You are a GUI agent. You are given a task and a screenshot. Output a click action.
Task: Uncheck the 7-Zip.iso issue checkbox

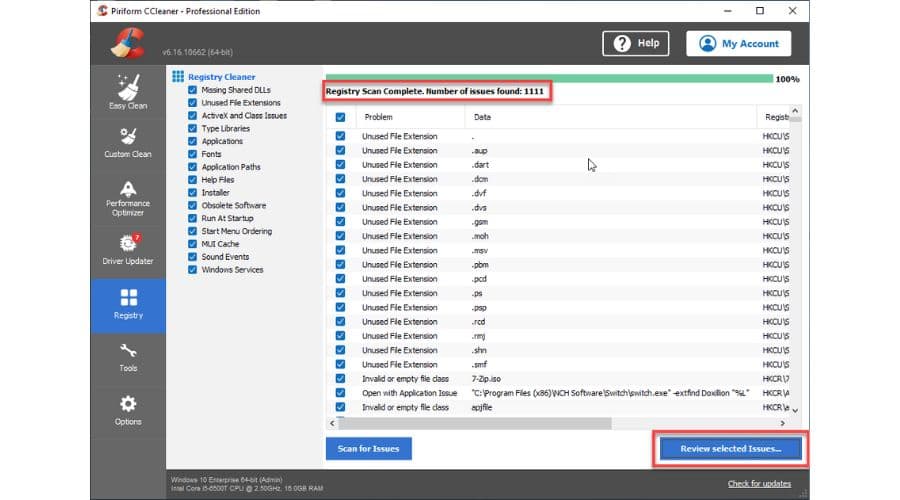[x=340, y=379]
